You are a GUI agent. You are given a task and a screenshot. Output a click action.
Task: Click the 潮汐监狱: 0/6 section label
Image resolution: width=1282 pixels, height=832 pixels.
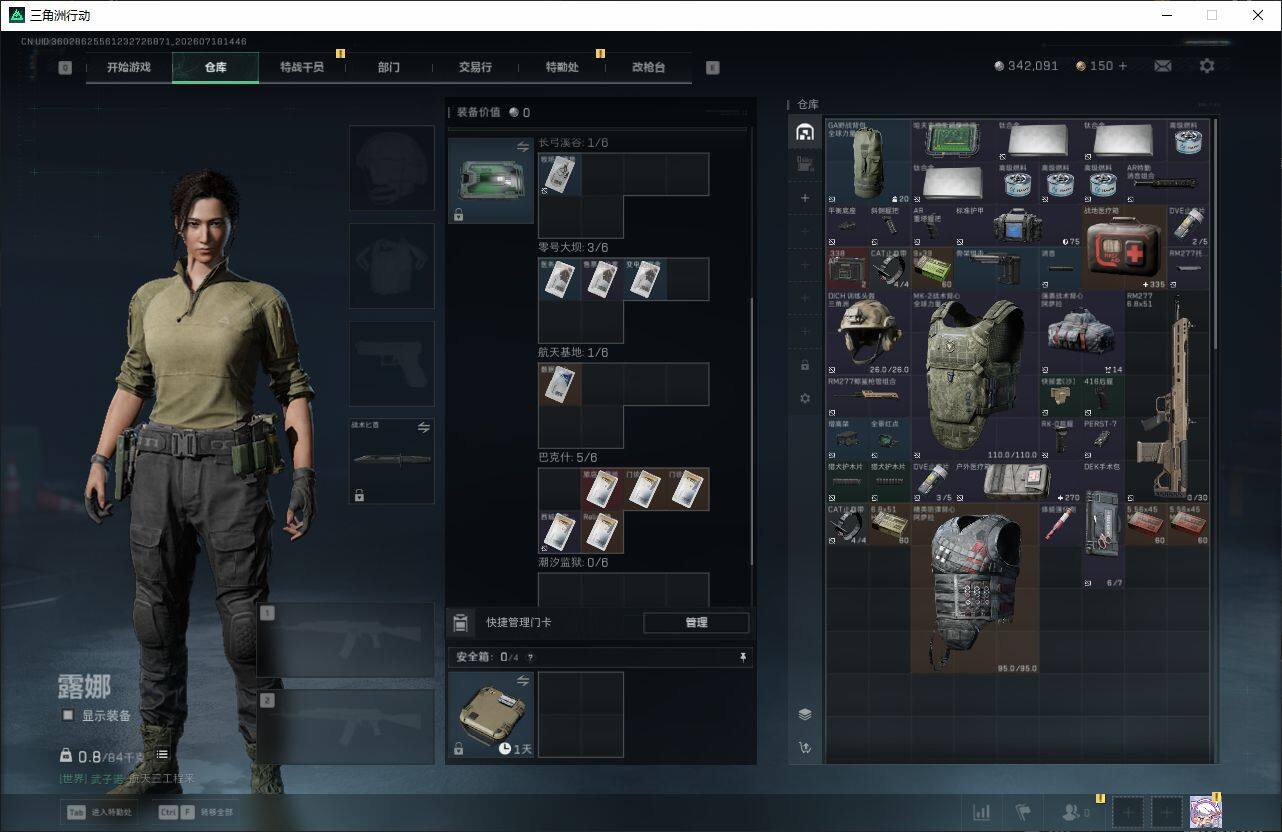[x=573, y=562]
